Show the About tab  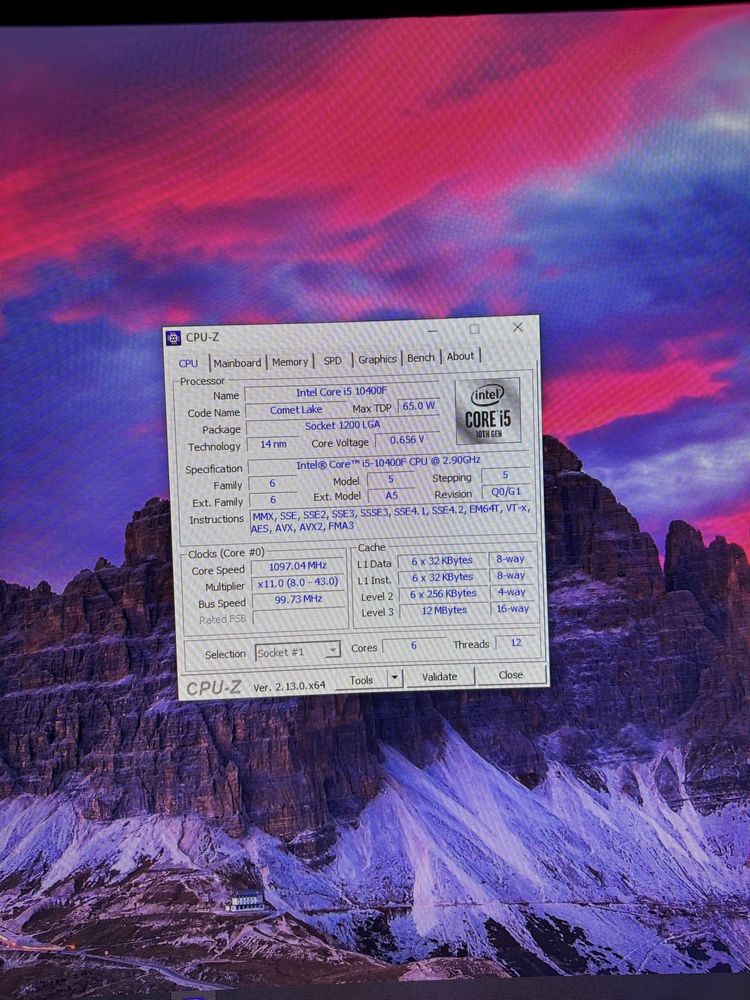[460, 357]
